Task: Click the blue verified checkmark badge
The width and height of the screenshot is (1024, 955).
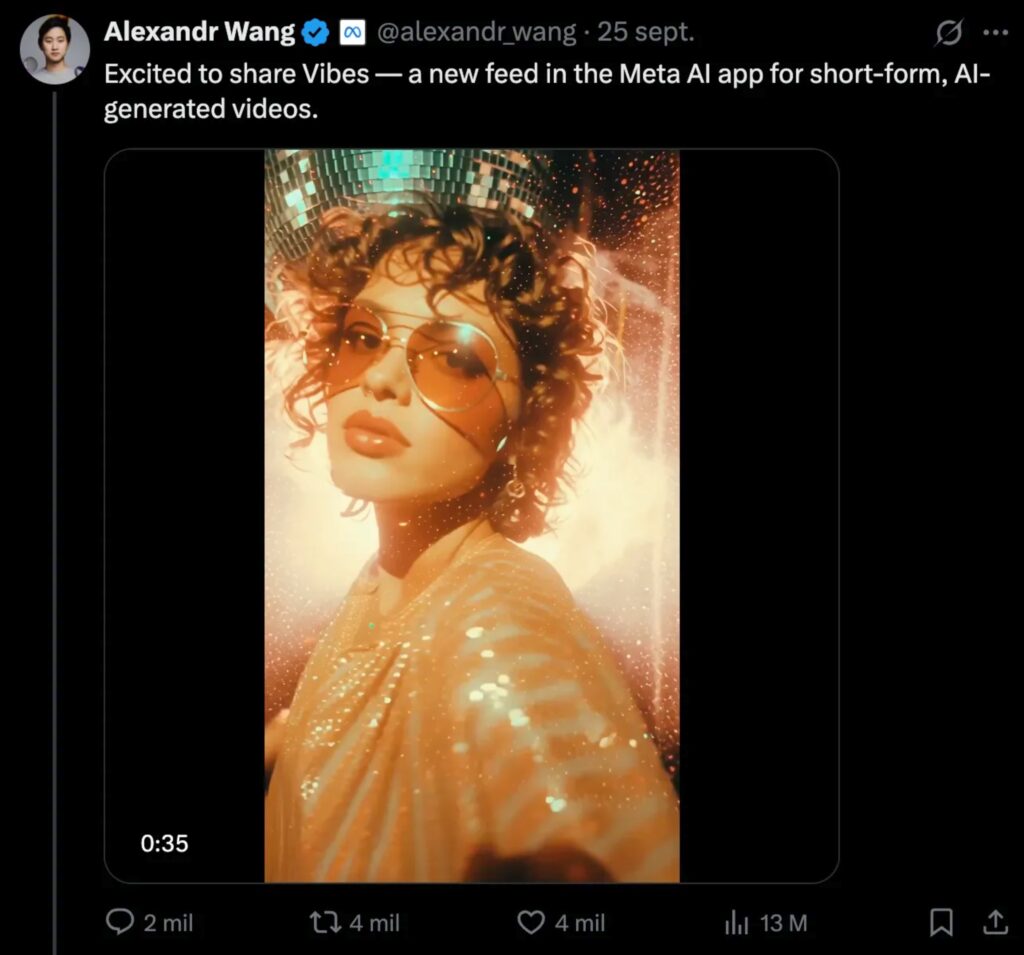Action: [x=316, y=33]
